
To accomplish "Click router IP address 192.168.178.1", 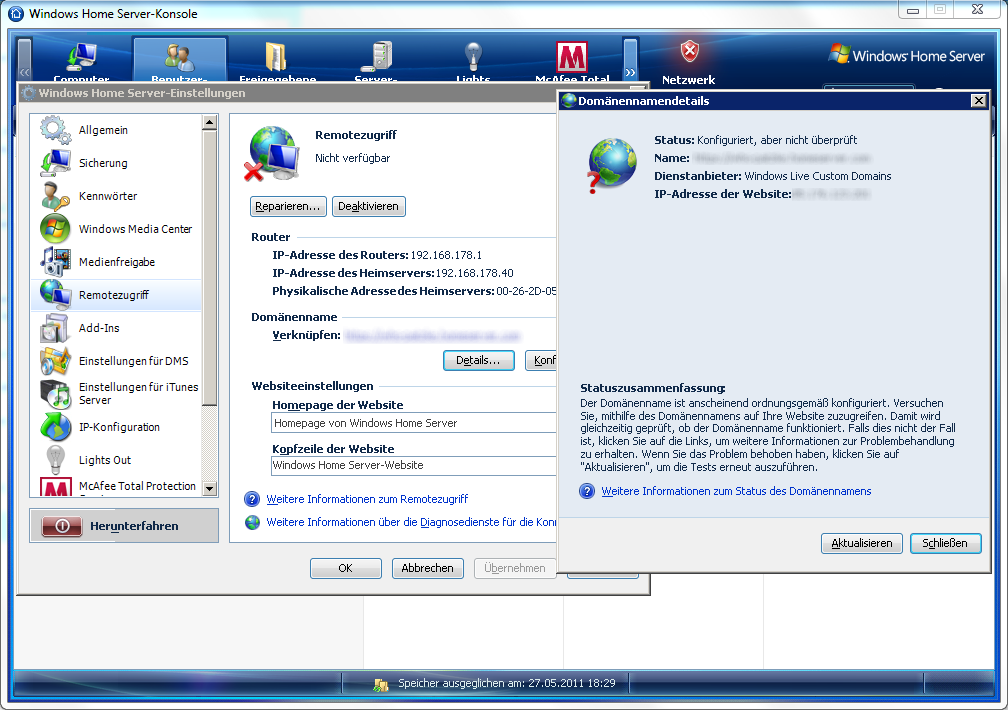I will tap(446, 255).
